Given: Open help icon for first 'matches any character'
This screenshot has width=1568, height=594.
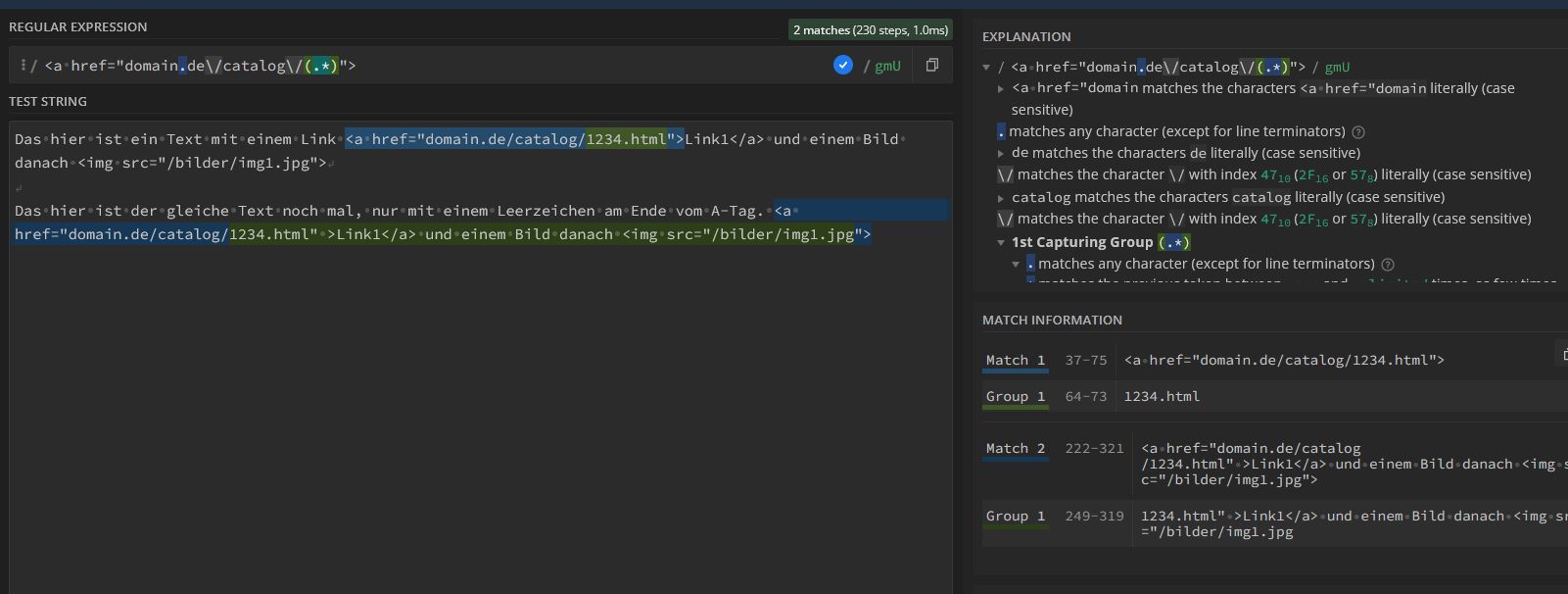Looking at the screenshot, I should coord(1357,132).
